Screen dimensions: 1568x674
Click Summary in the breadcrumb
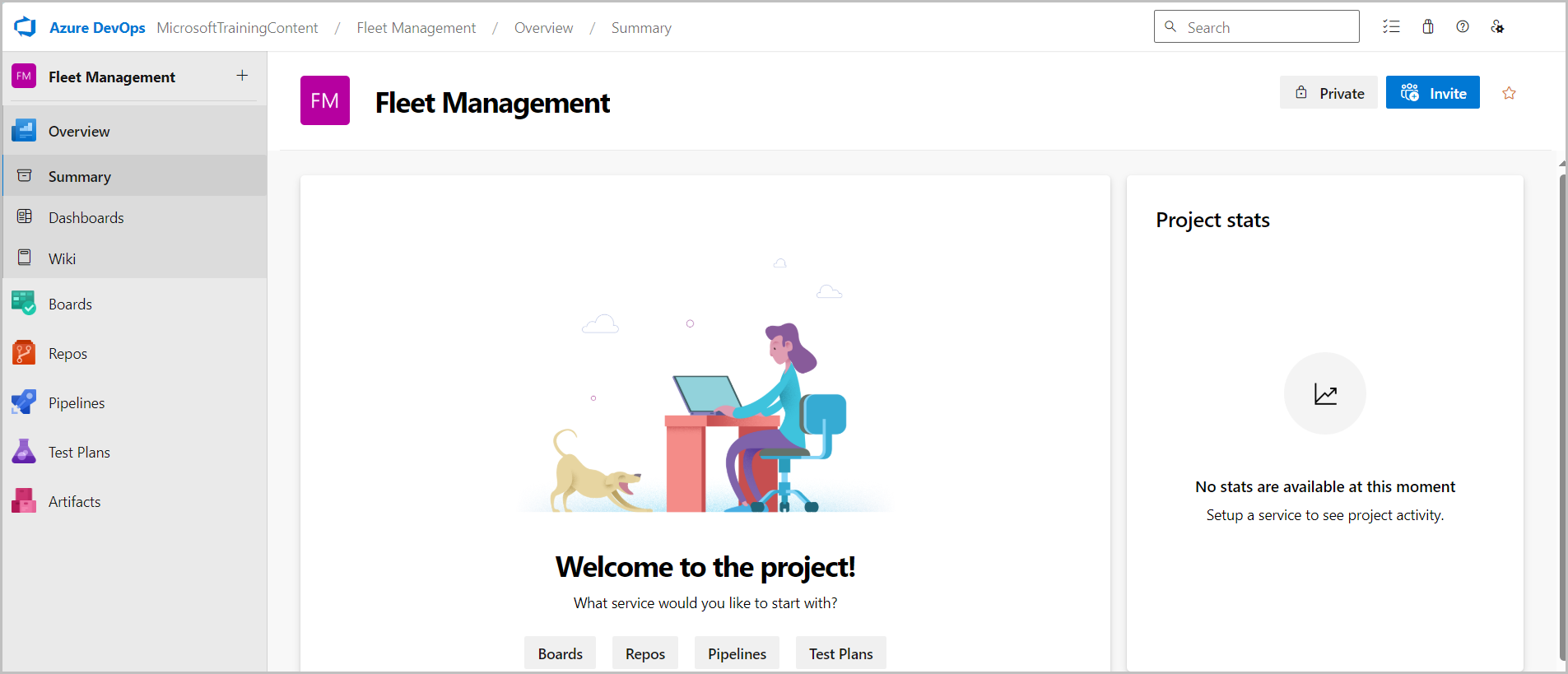pyautogui.click(x=641, y=28)
